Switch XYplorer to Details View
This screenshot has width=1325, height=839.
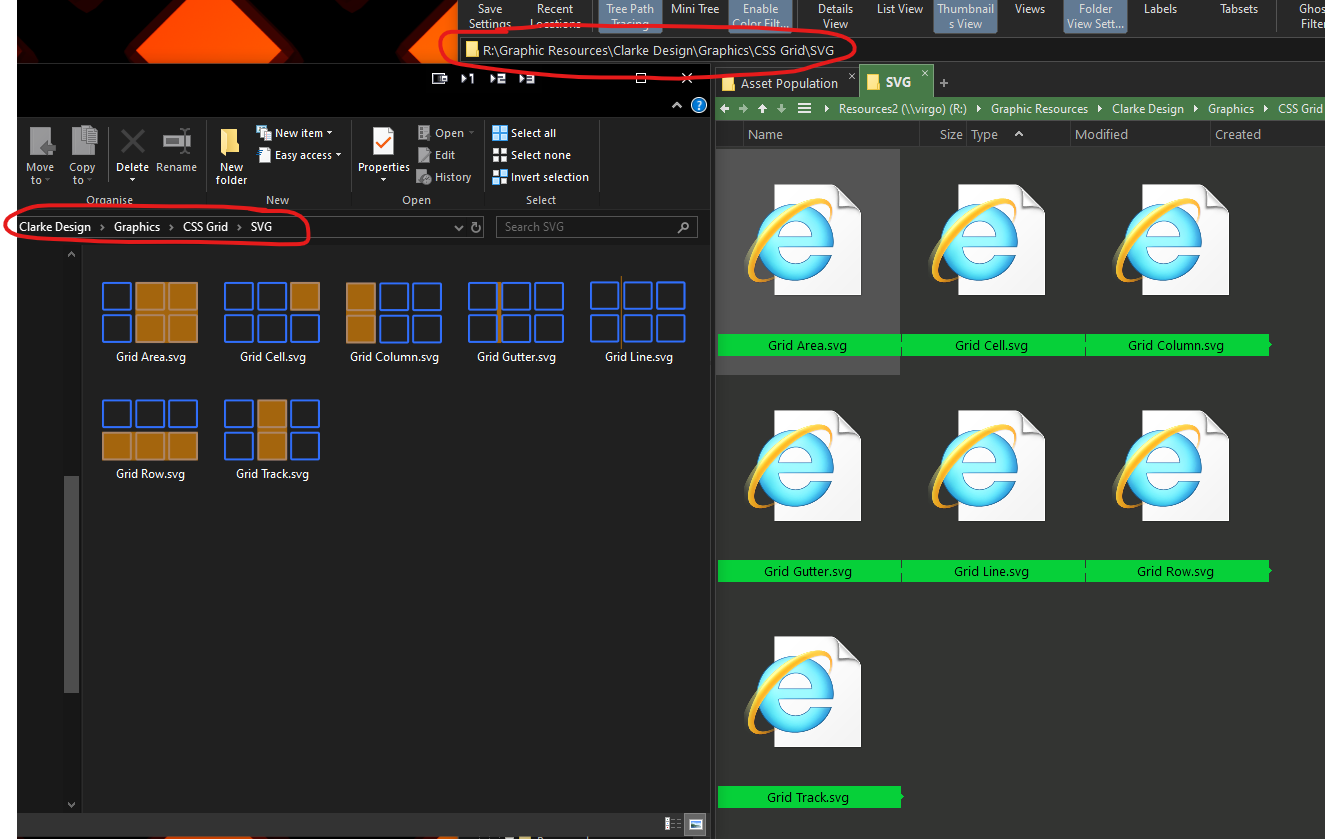835,16
